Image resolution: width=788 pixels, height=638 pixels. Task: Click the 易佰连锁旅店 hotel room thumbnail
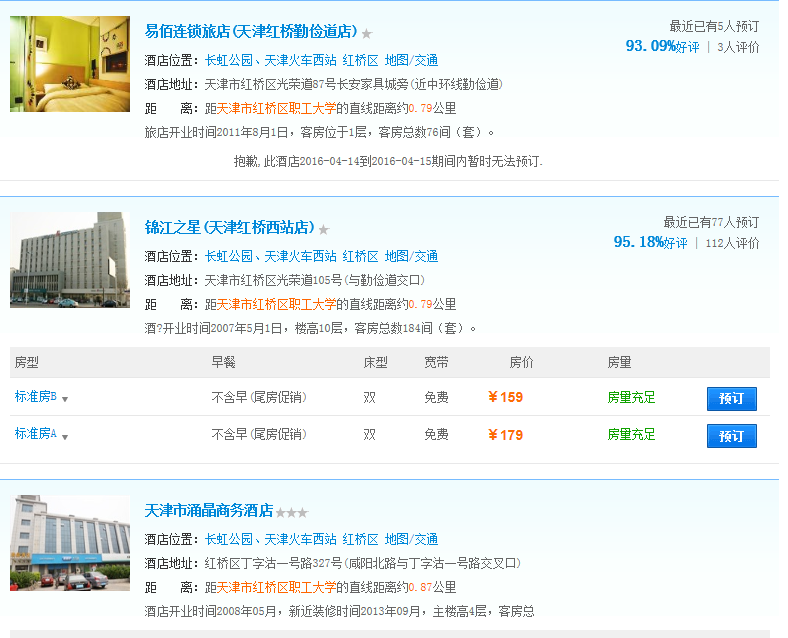point(70,64)
